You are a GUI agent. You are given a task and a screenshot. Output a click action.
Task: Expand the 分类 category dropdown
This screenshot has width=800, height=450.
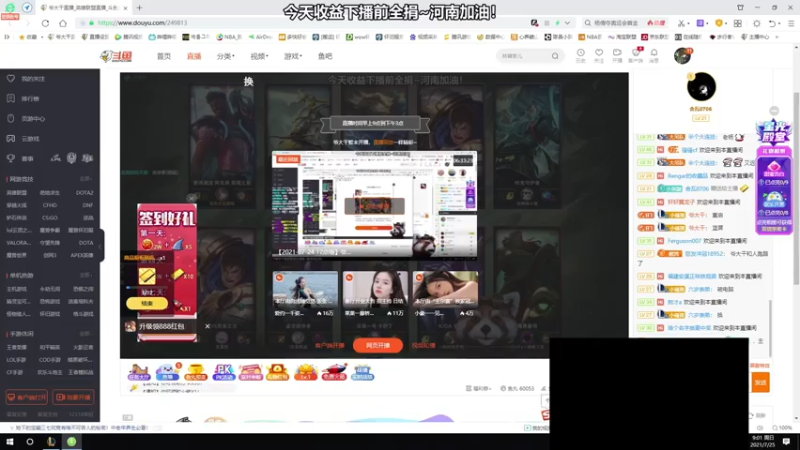(226, 56)
